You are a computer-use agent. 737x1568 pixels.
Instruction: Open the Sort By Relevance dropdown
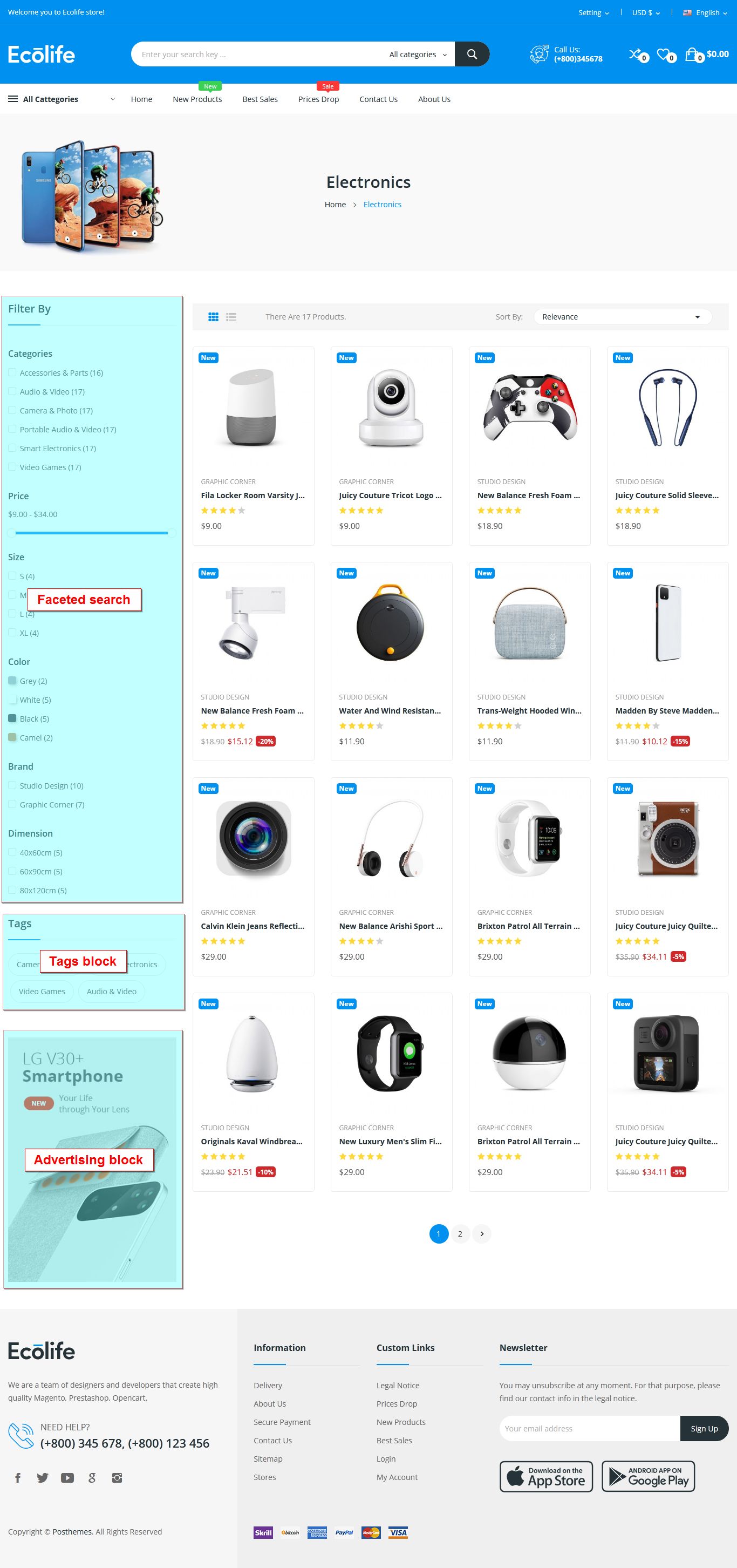click(622, 317)
